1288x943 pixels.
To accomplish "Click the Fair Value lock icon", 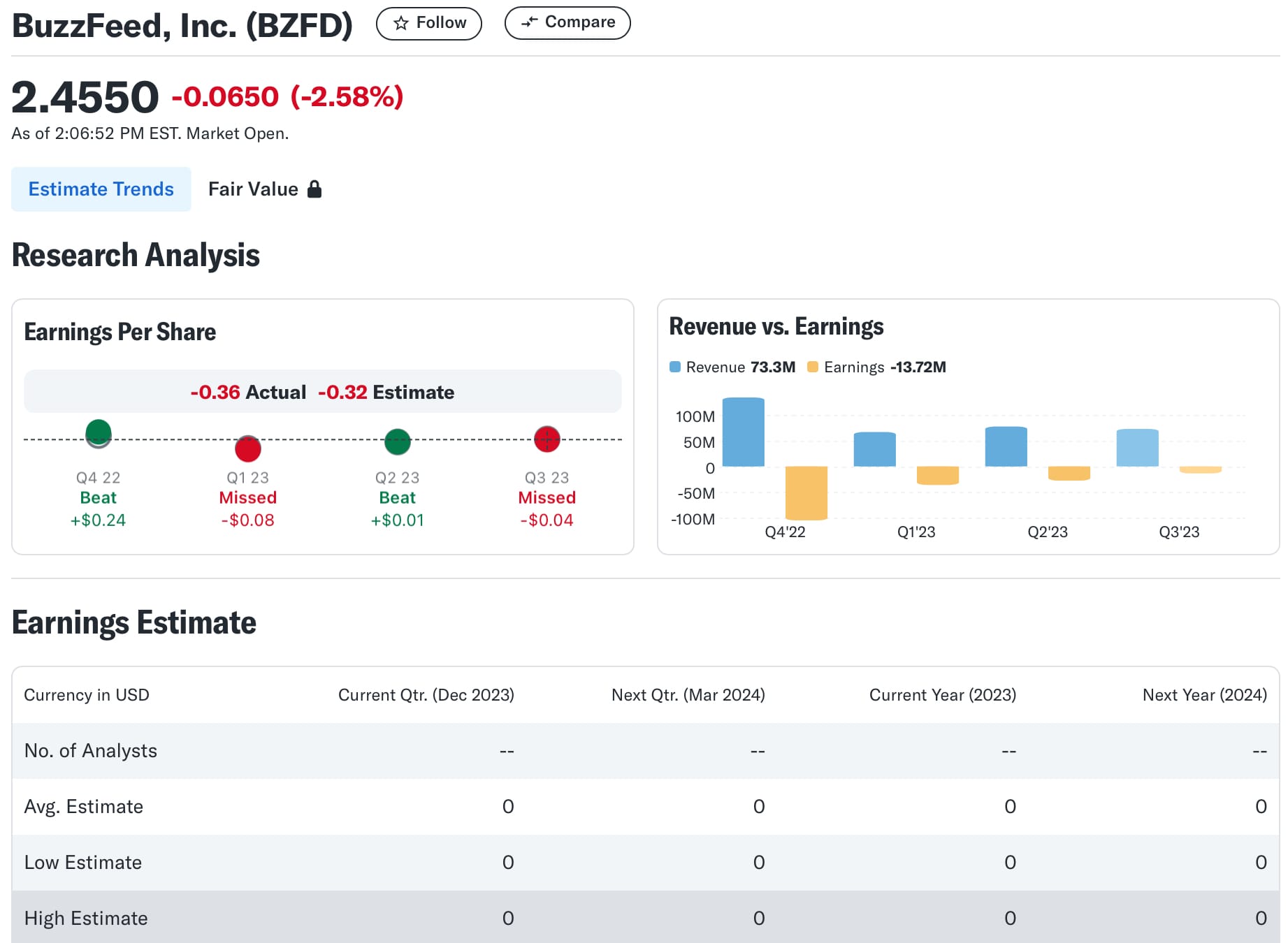I will 314,189.
